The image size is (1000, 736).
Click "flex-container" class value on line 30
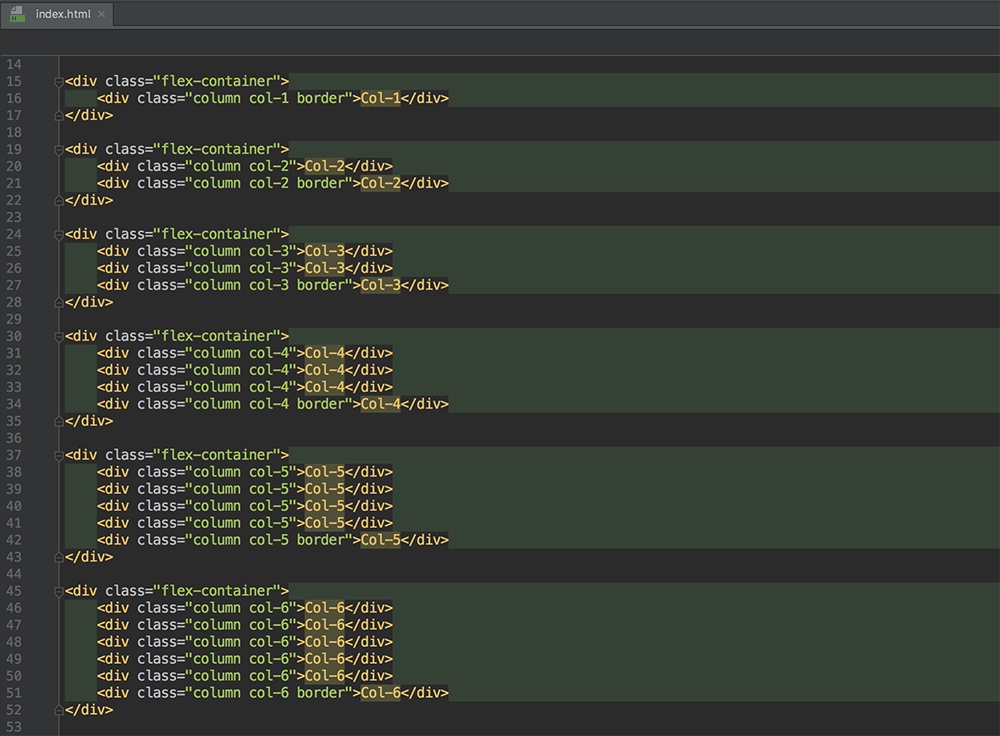pyautogui.click(x=217, y=336)
